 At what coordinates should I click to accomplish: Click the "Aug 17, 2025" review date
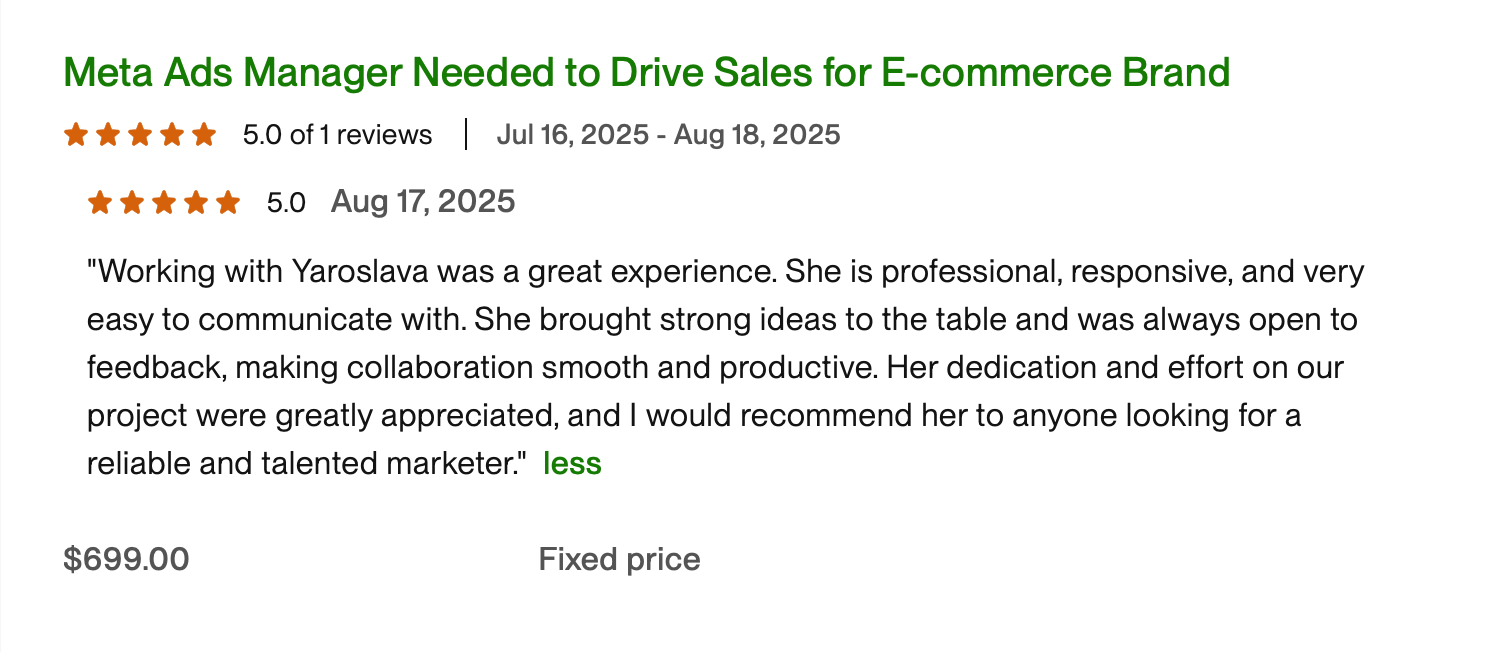tap(423, 202)
